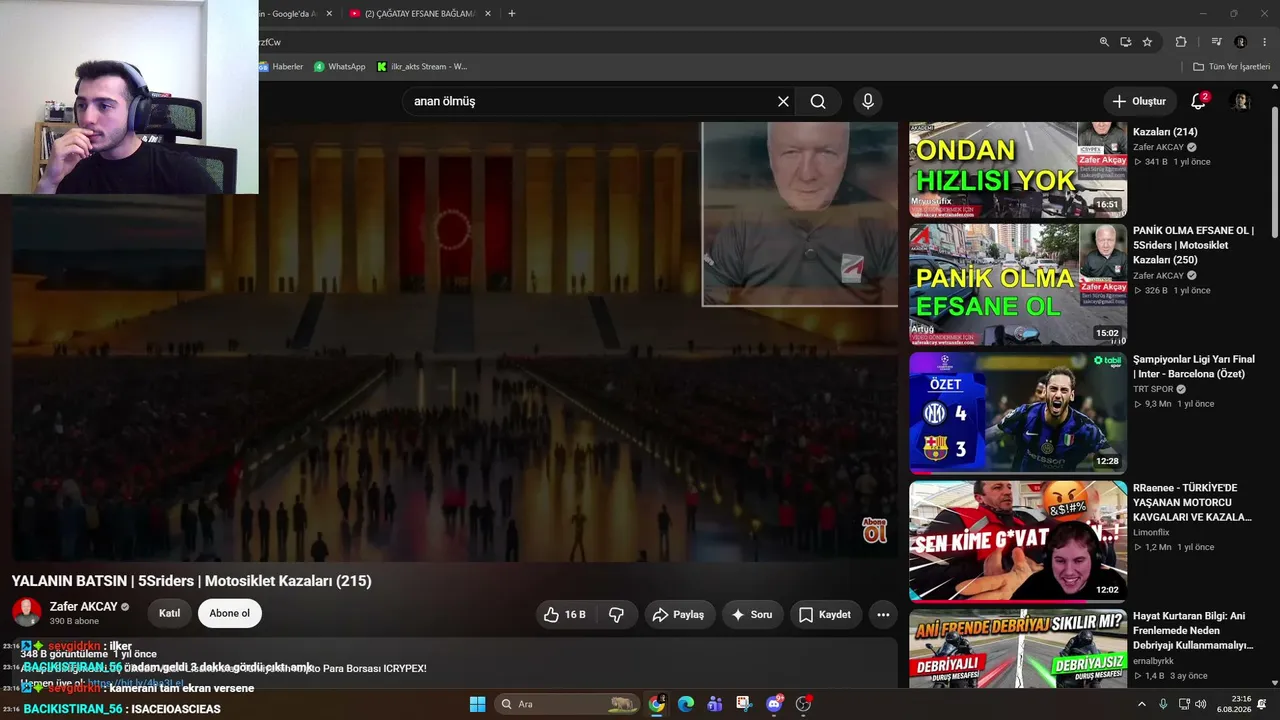Open the WhatsApp bookmark

340,67
